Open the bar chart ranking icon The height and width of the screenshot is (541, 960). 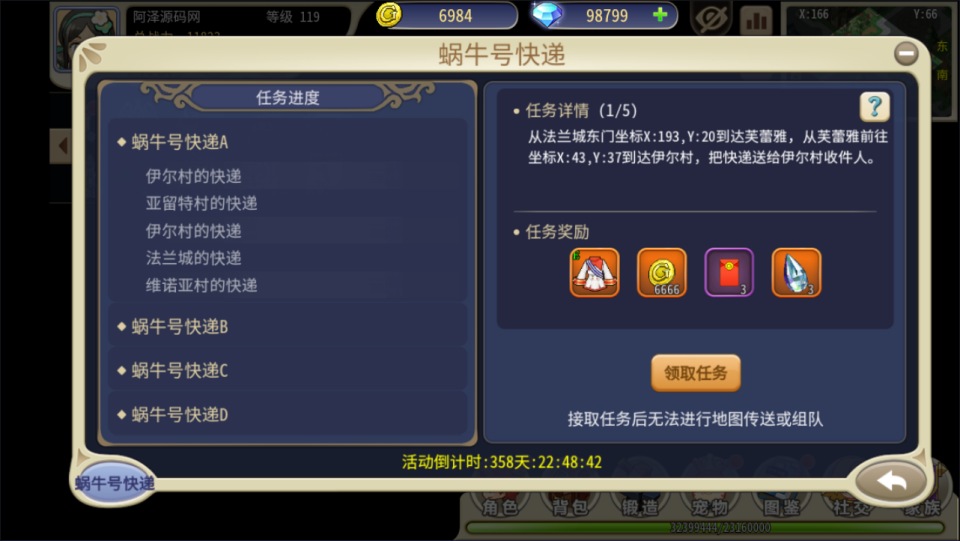[x=757, y=20]
